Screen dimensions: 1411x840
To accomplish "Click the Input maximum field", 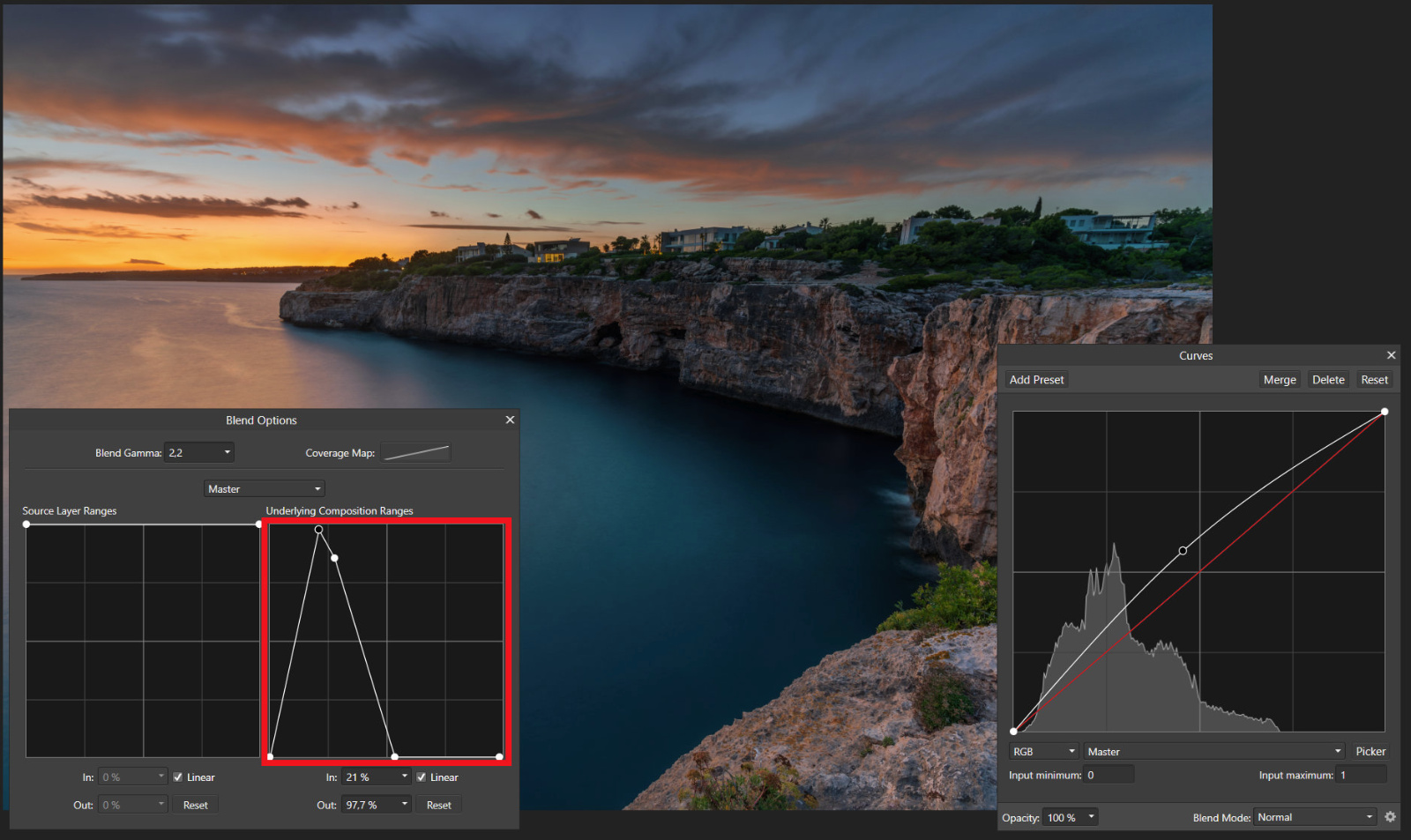I will coord(1362,775).
